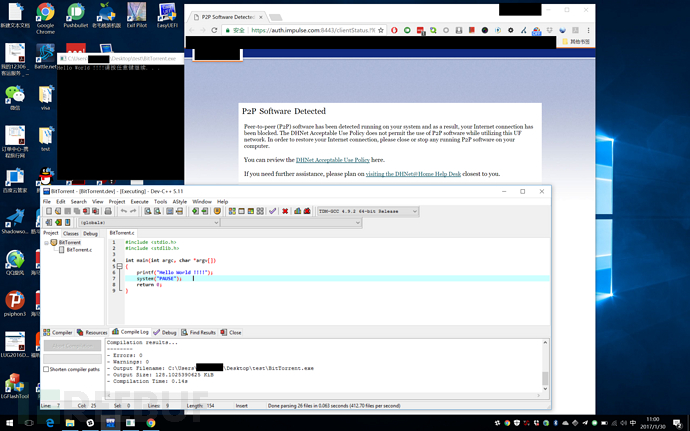
Task: Click the Print icon in Dev-C++ toolbar
Action: [x=108, y=211]
